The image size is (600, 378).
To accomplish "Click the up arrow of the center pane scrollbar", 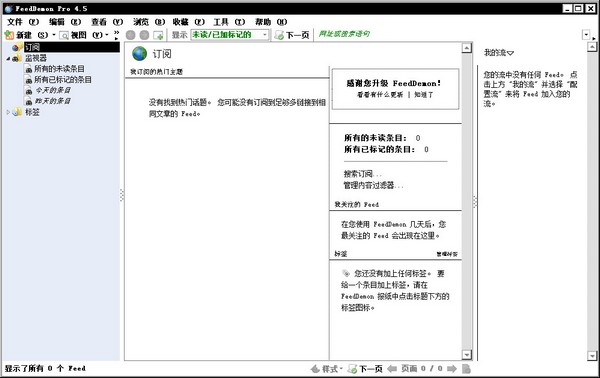I will [466, 48].
